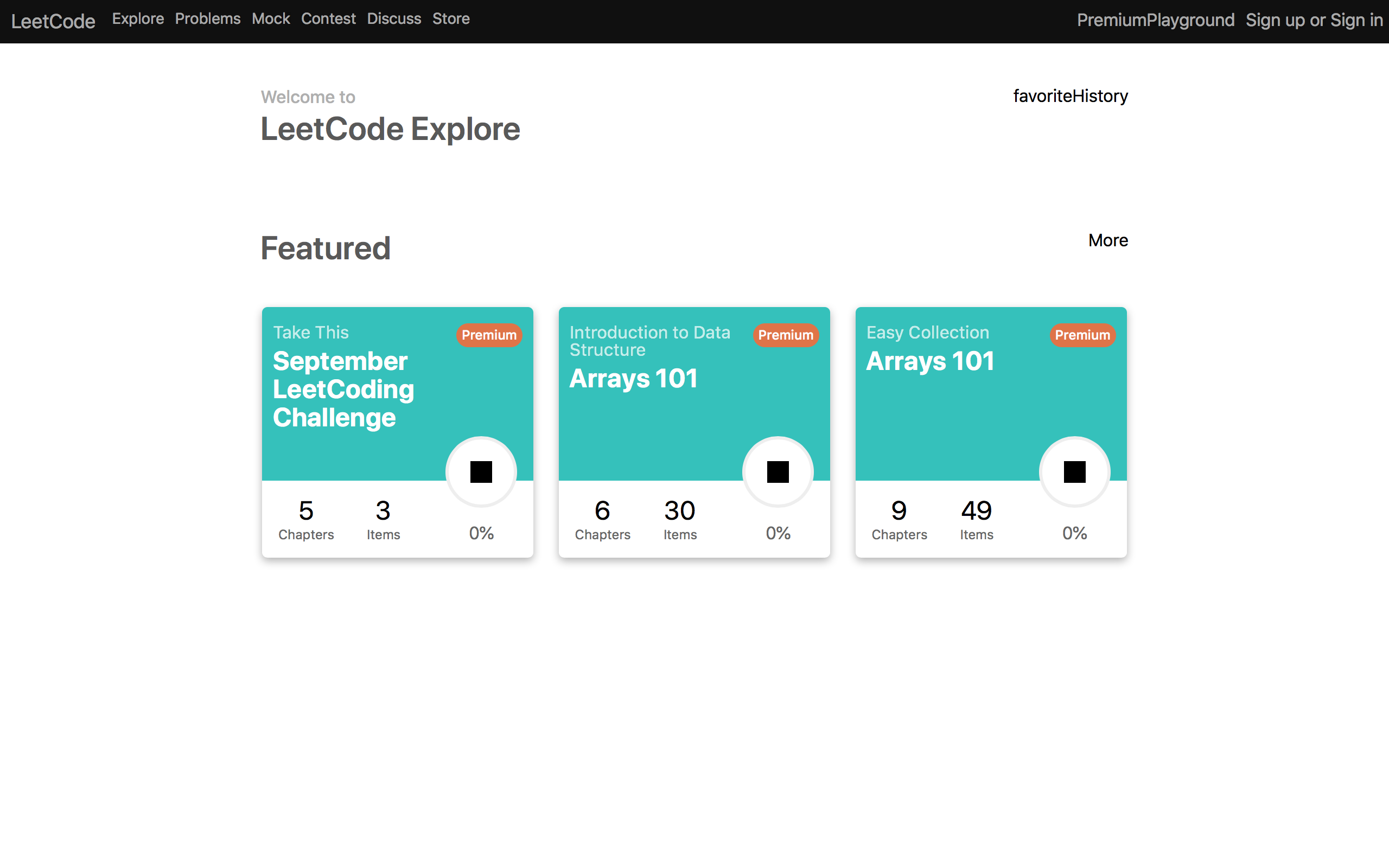Click Premium badge on Easy Collection card

point(1082,335)
